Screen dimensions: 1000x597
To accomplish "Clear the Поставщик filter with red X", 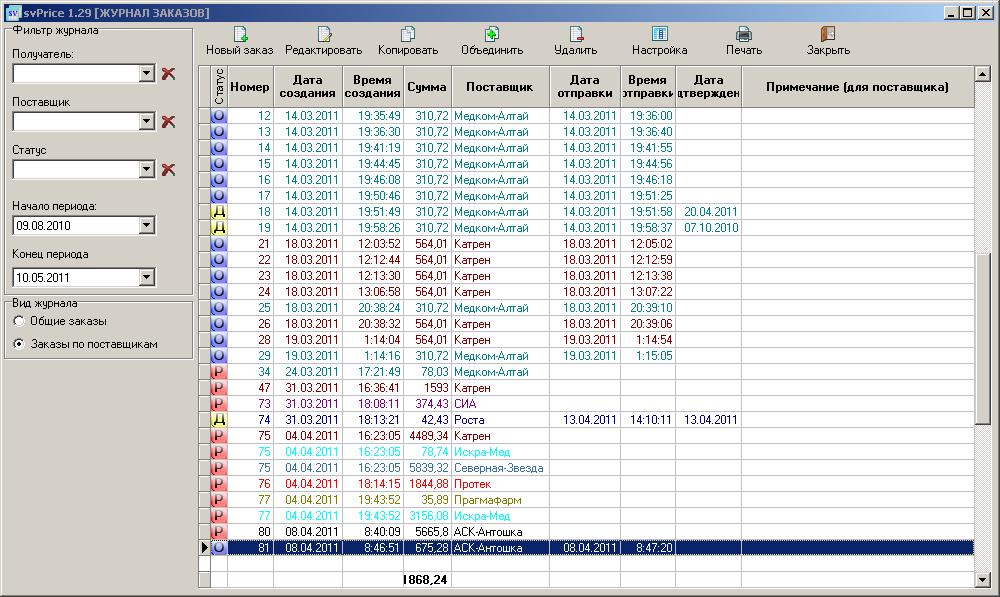I will (x=168, y=121).
